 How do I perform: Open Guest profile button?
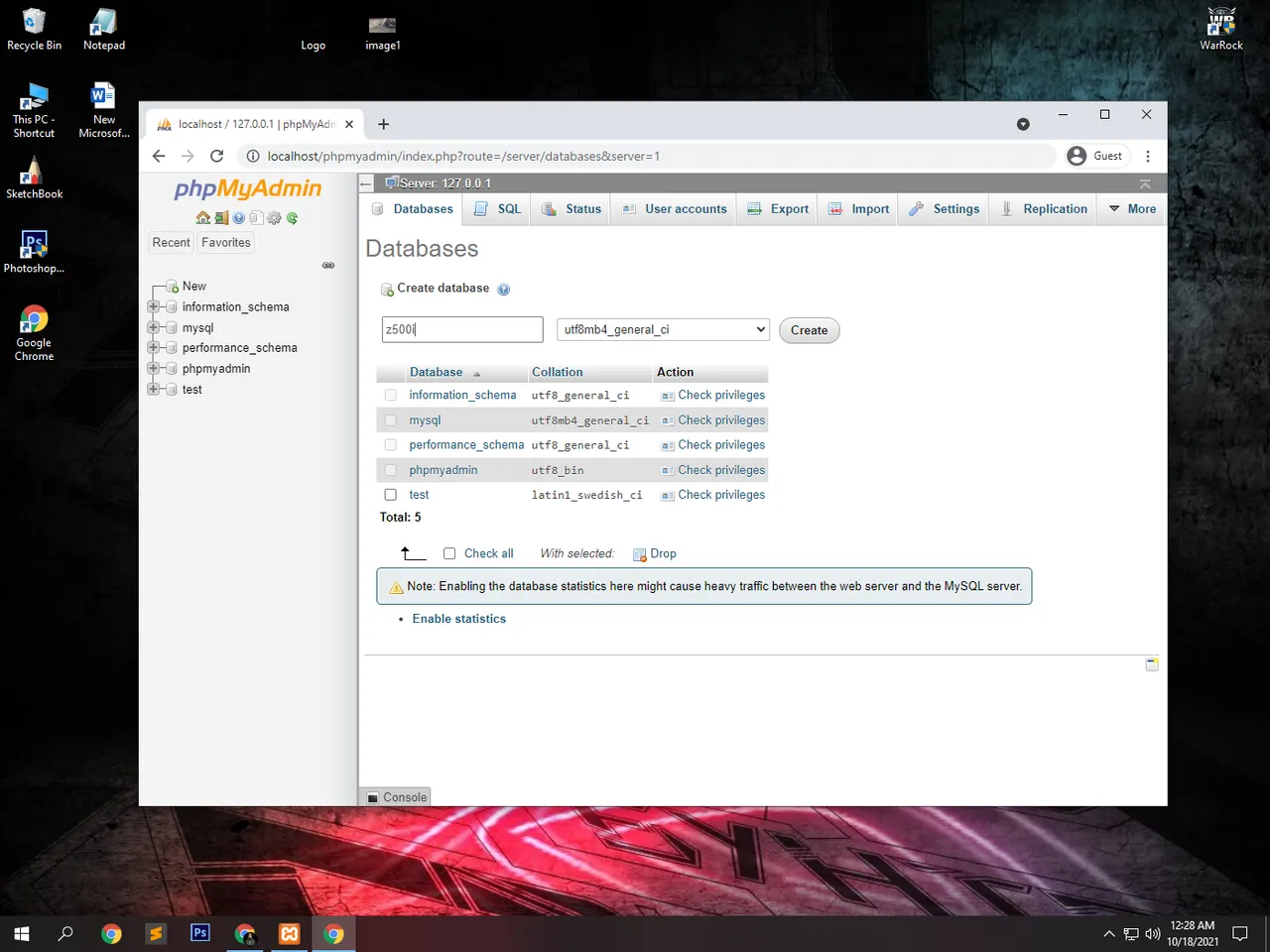tap(1095, 156)
